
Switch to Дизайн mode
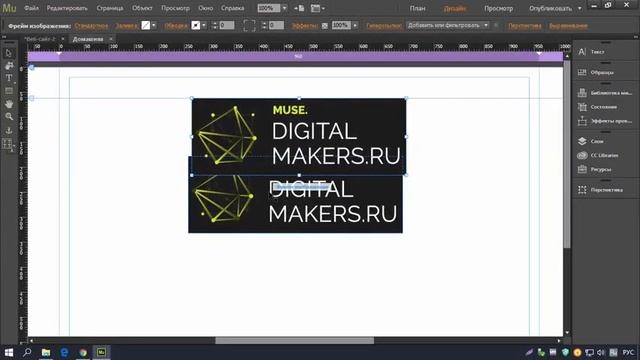coord(454,8)
